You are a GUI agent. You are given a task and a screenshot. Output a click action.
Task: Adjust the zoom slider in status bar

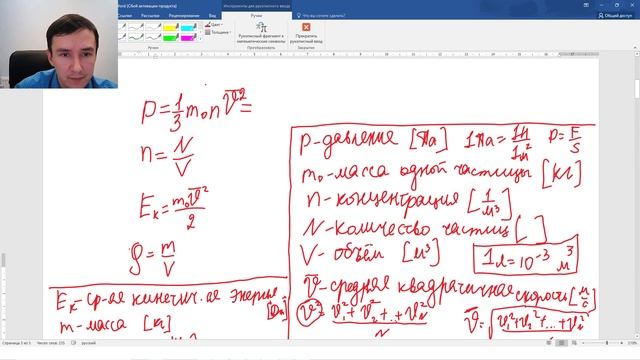(x=606, y=343)
